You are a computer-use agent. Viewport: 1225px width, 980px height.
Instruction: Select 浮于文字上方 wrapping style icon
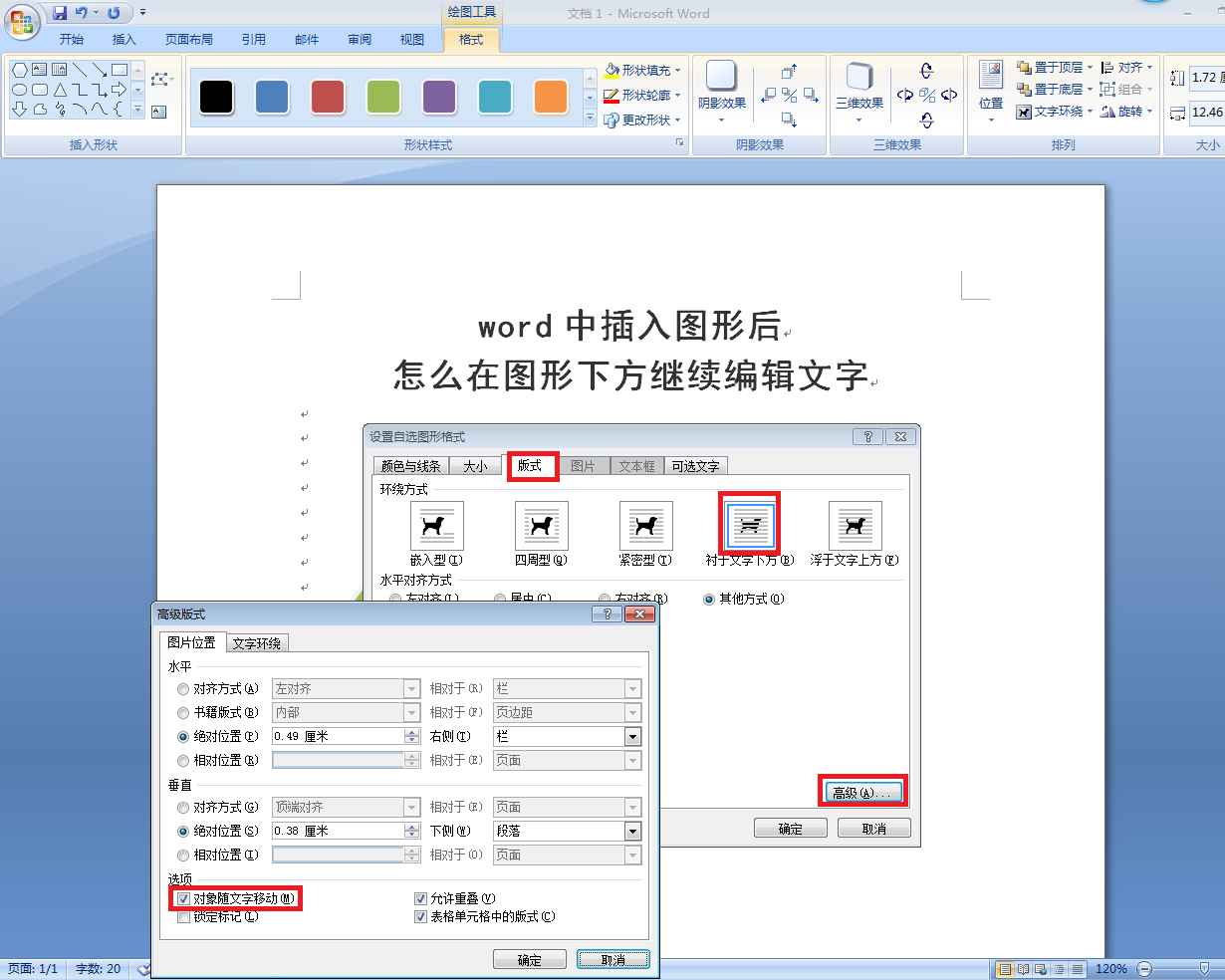pyautogui.click(x=855, y=526)
